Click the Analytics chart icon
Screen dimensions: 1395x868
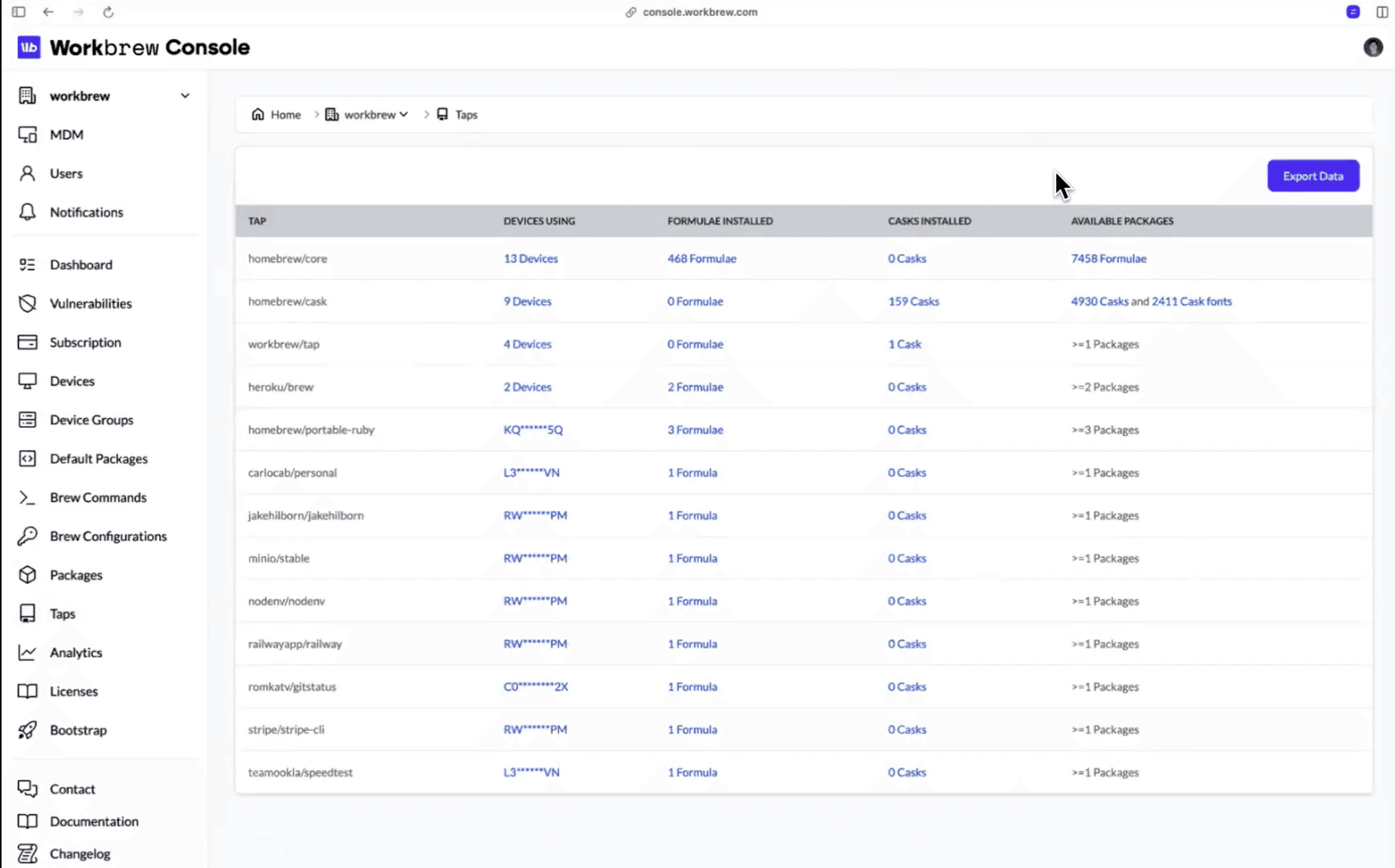tap(27, 652)
